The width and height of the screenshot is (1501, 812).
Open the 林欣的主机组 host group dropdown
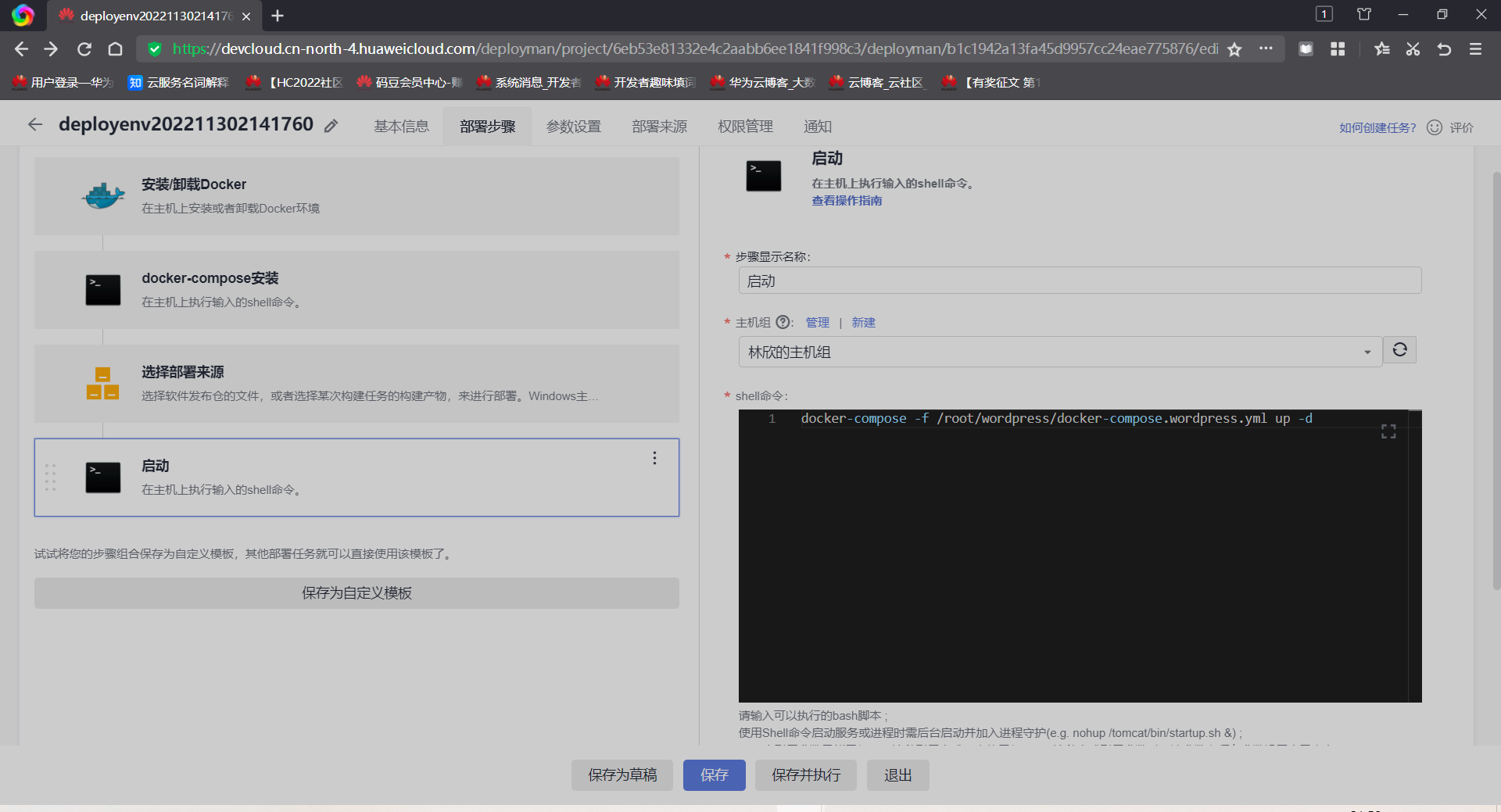coord(1060,352)
